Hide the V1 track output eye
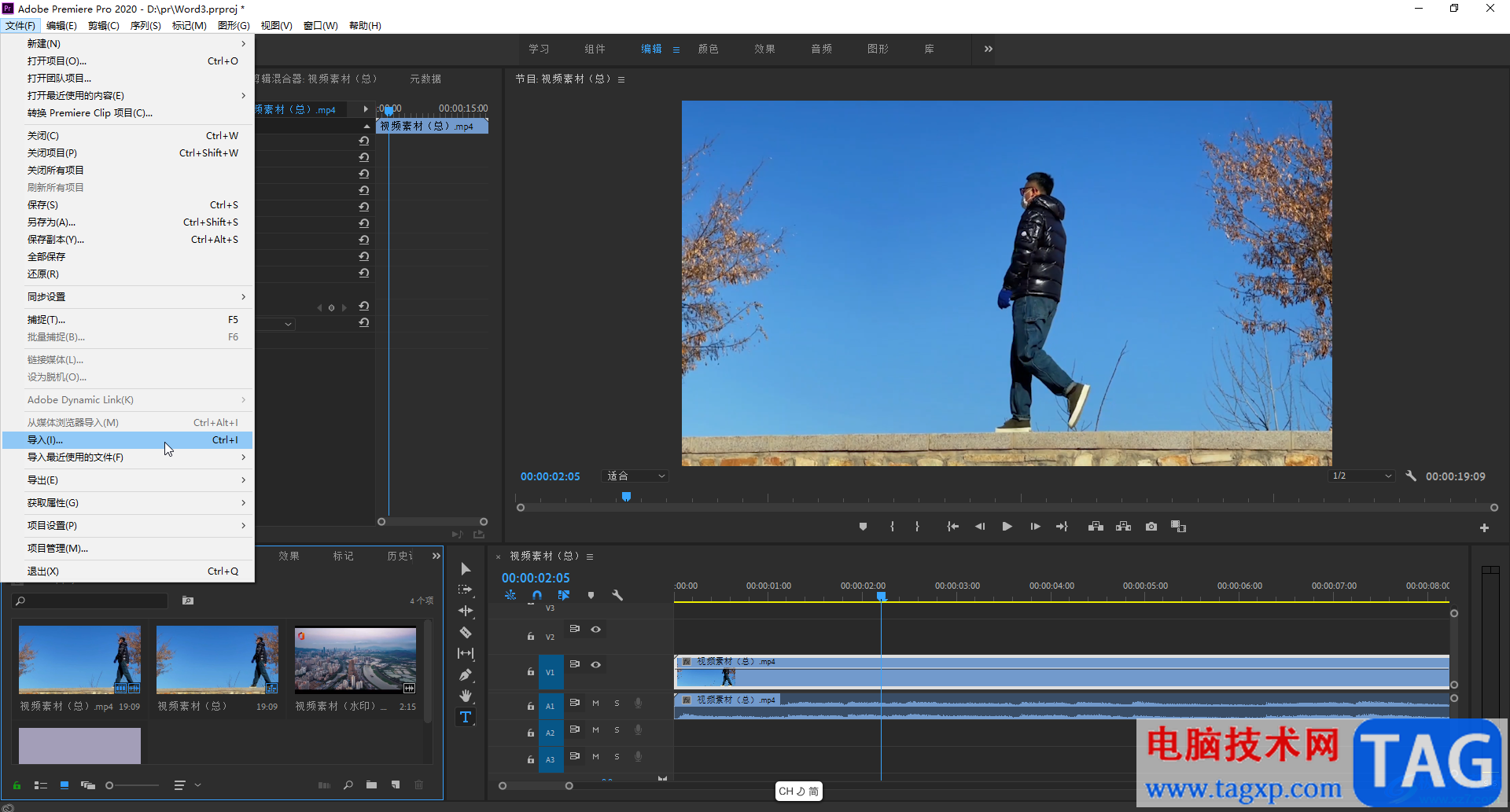 (x=596, y=664)
